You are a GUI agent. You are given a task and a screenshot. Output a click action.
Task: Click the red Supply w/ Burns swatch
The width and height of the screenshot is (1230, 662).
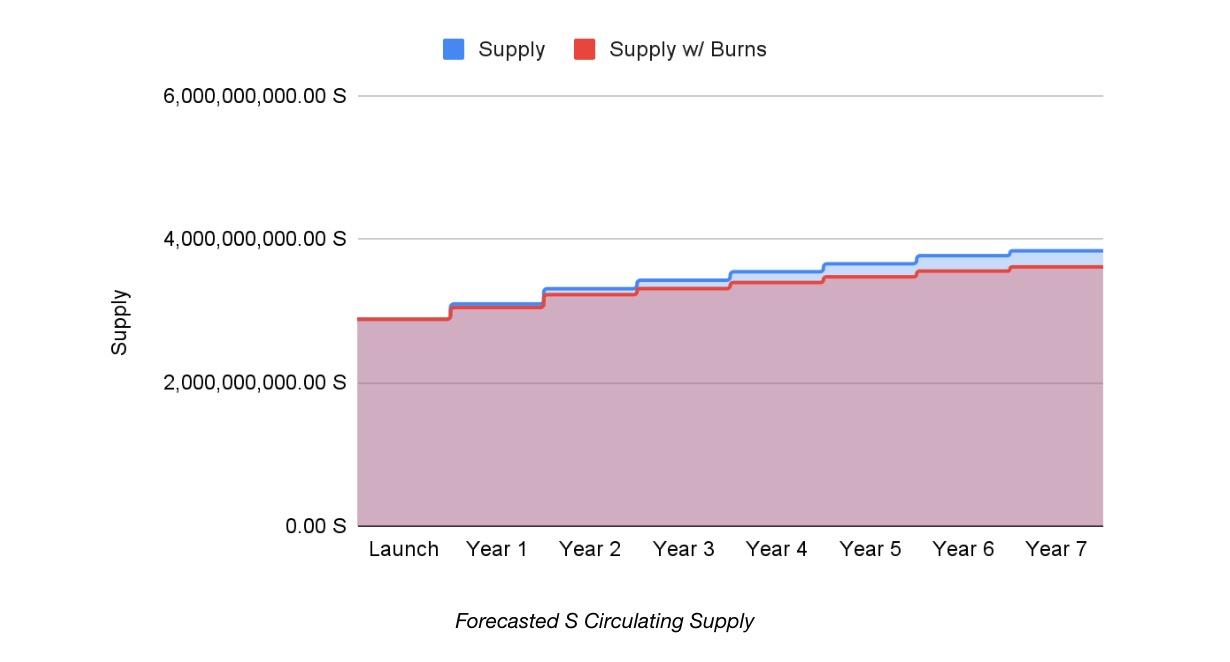click(585, 49)
